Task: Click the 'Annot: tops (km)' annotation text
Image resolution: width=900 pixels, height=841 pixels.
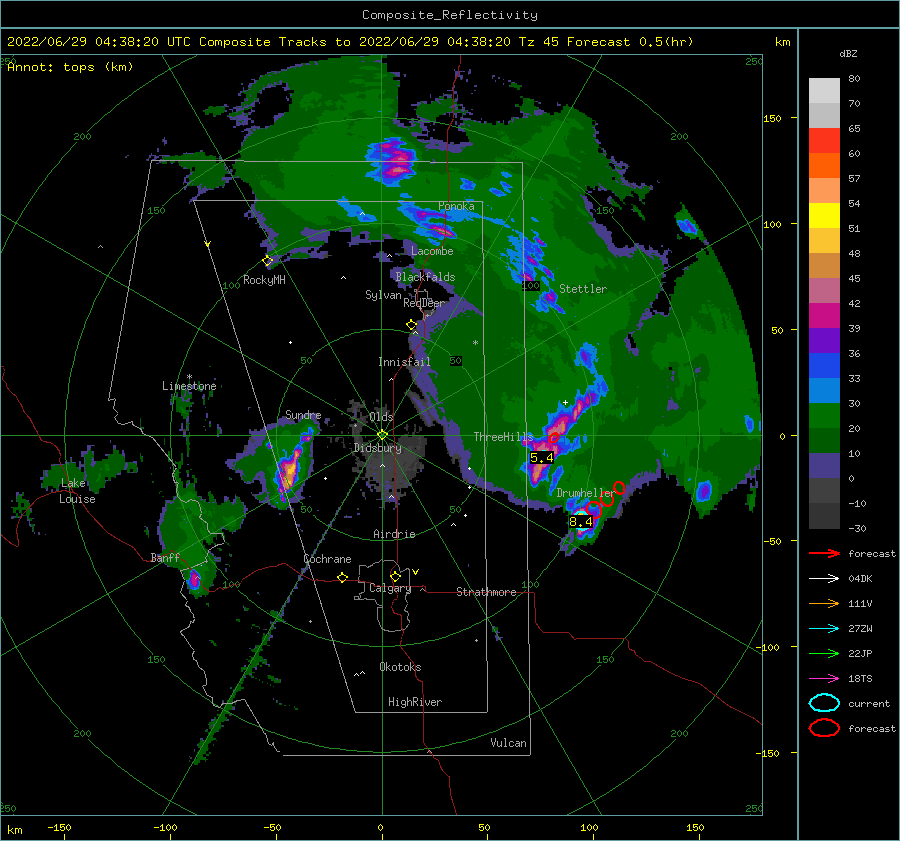Action: coord(70,67)
